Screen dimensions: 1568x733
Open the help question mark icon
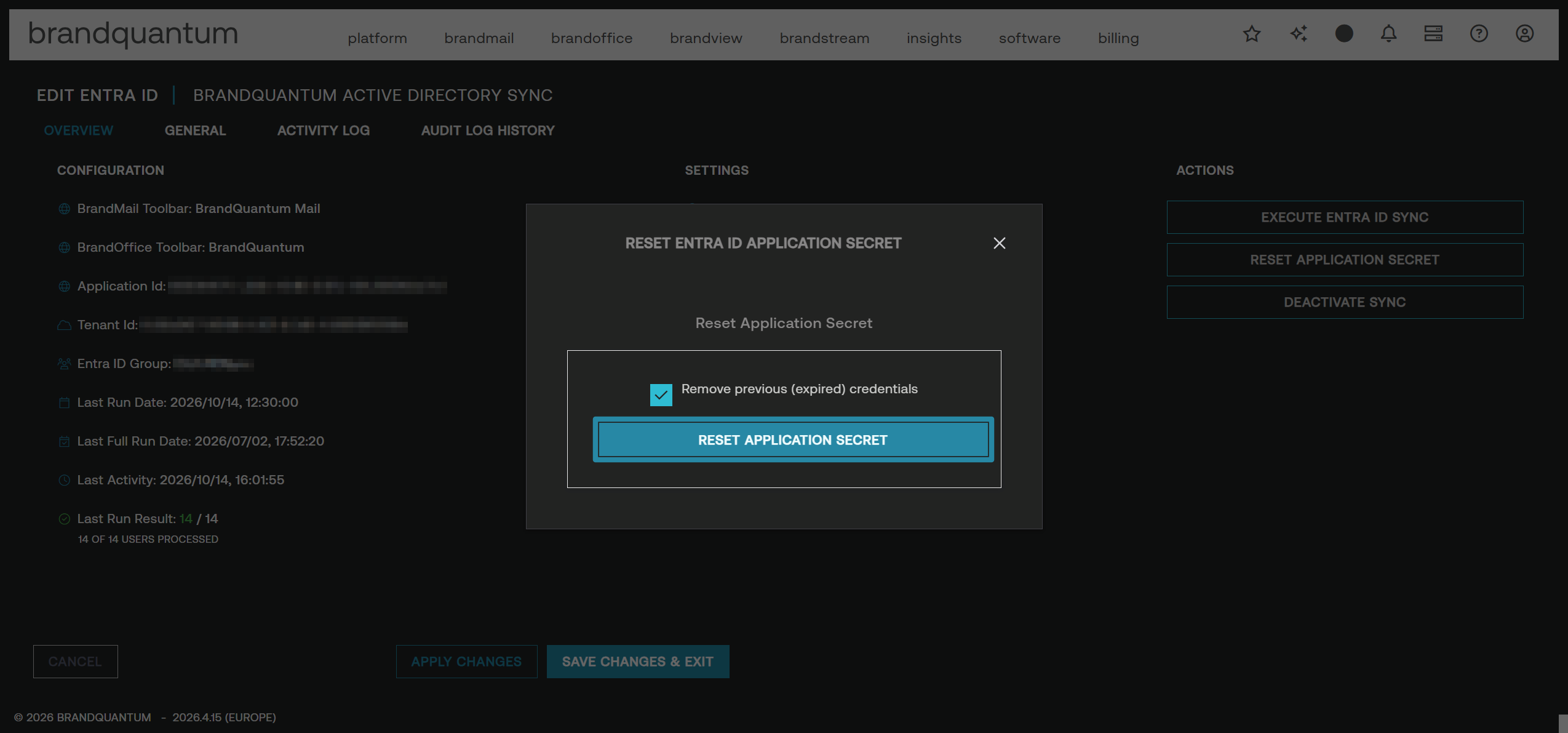point(1479,34)
